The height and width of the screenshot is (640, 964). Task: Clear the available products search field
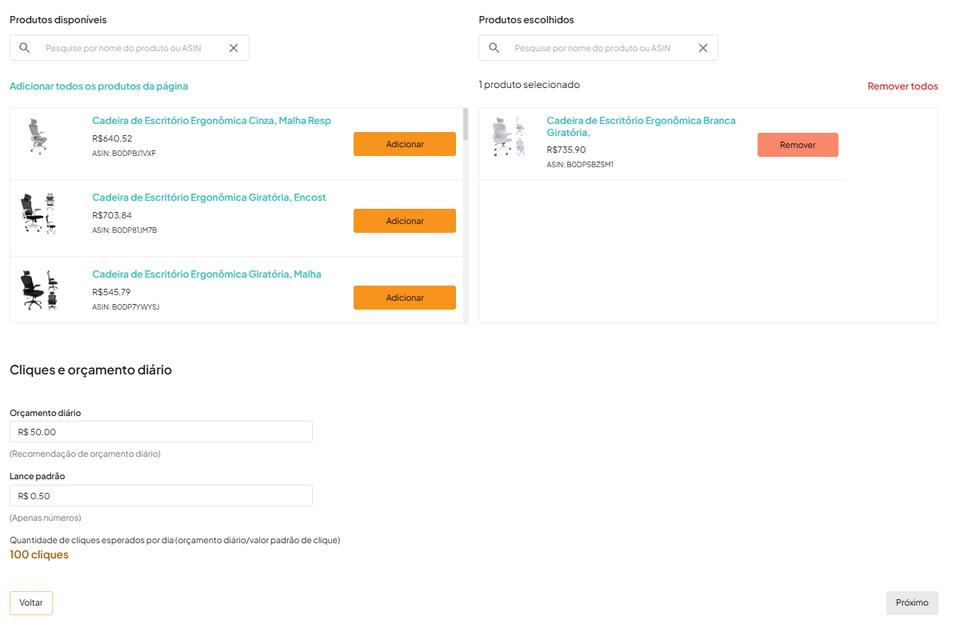pyautogui.click(x=233, y=48)
